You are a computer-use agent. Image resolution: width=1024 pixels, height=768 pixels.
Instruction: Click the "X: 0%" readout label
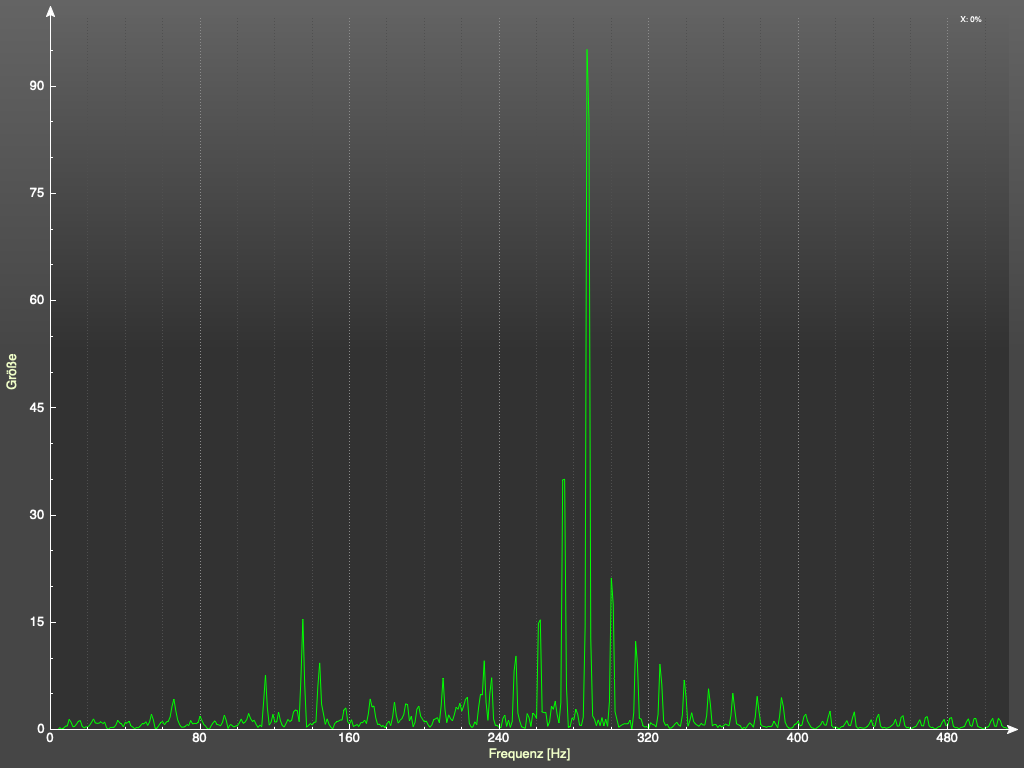[x=970, y=19]
